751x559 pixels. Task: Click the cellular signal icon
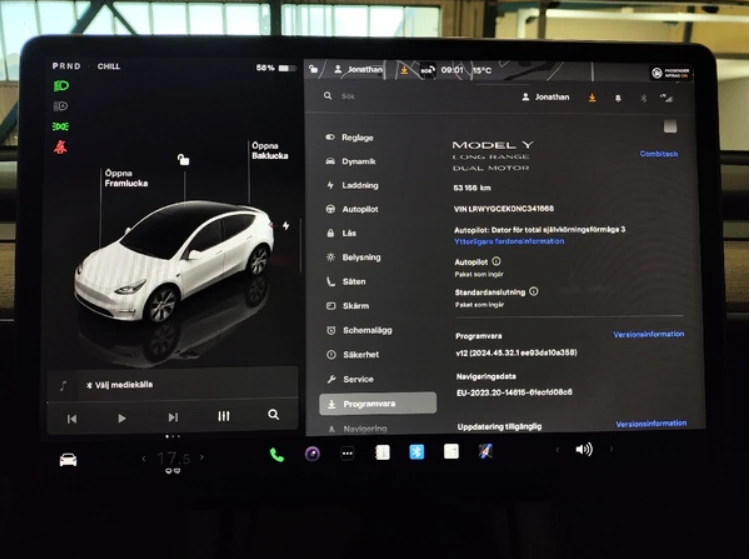click(x=666, y=99)
